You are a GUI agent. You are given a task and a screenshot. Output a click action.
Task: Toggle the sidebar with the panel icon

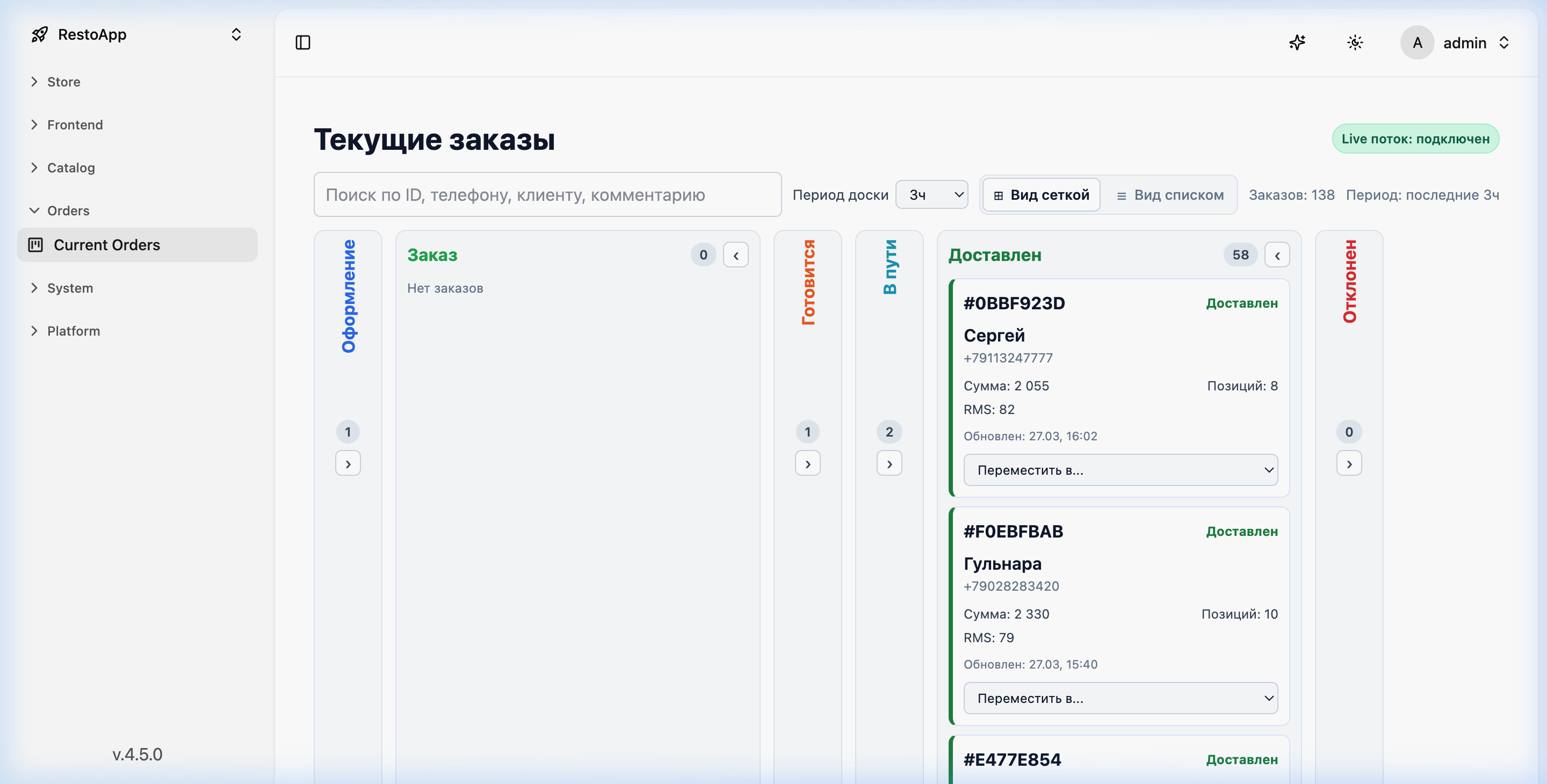[302, 42]
